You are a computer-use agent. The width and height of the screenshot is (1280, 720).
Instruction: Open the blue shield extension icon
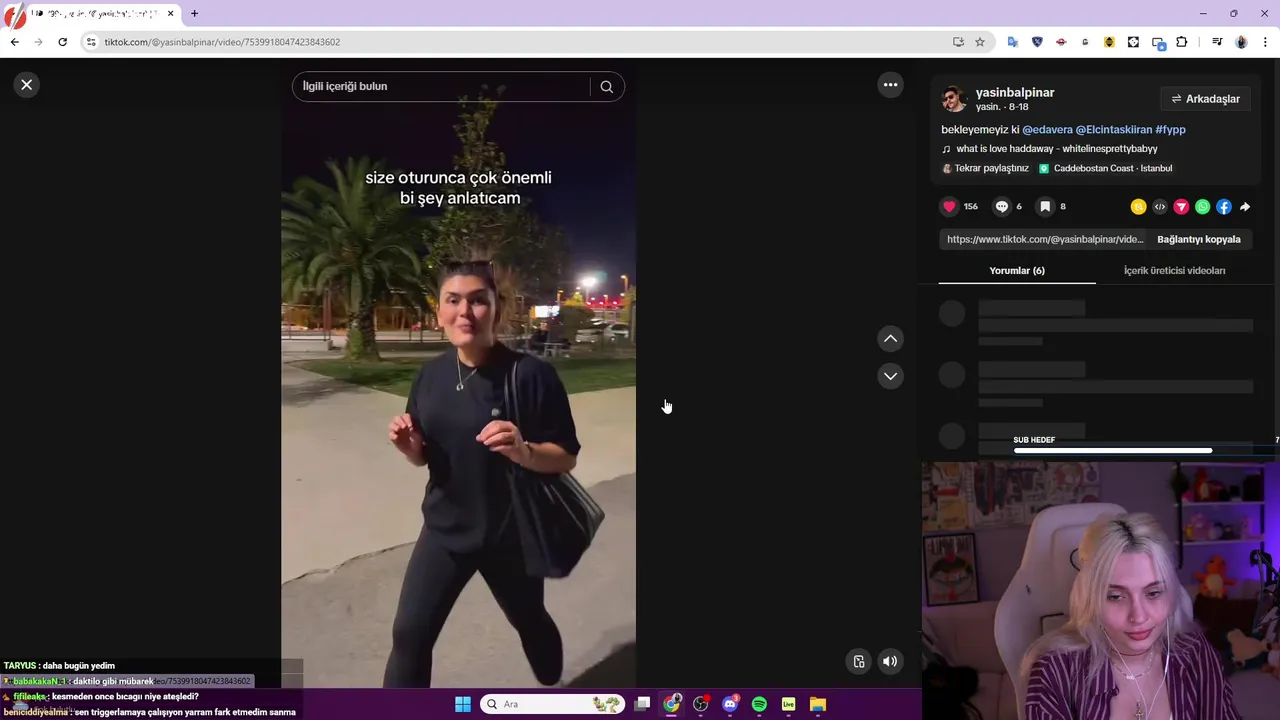point(1037,42)
